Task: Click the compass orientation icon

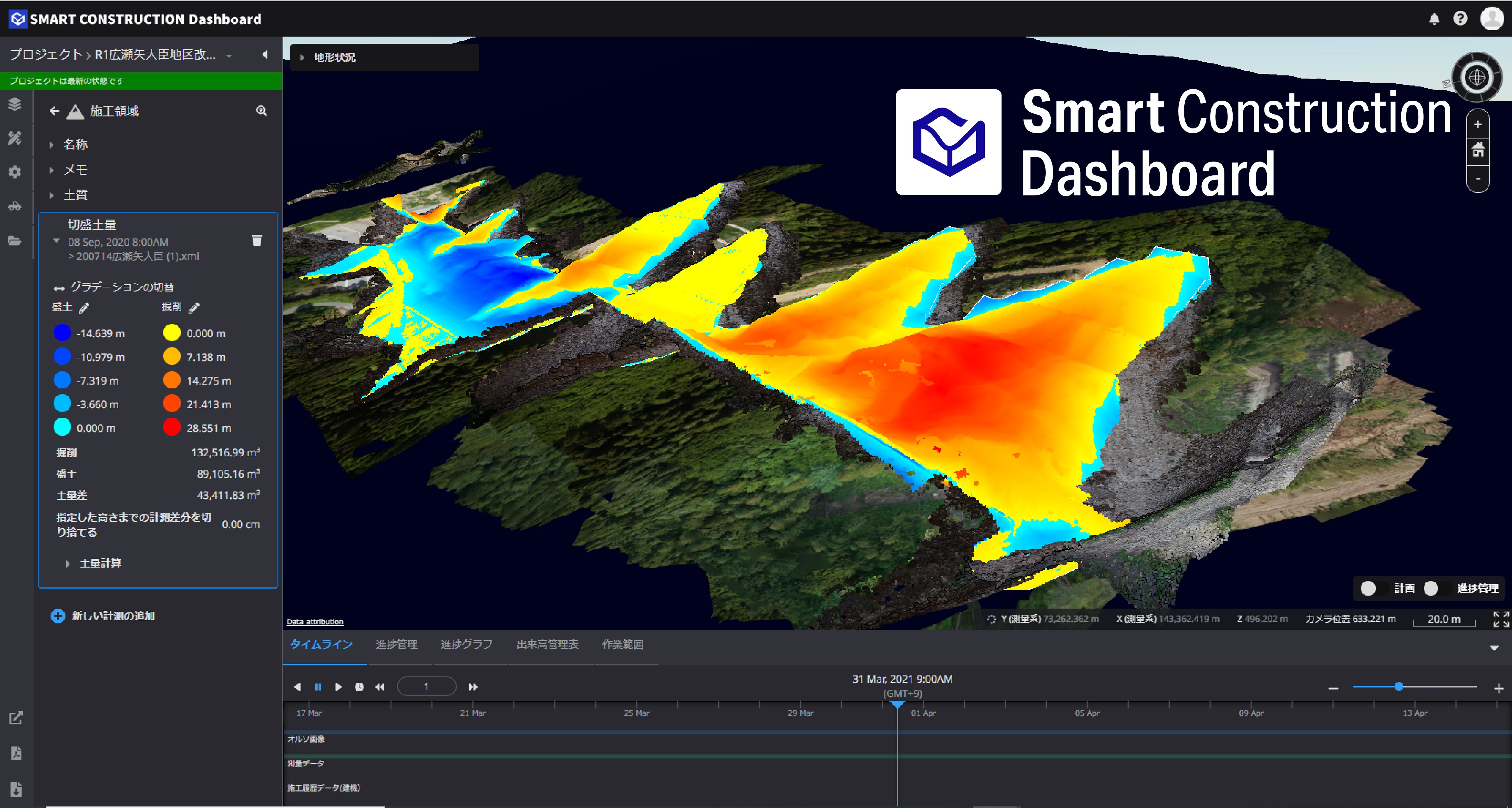Action: coord(1476,78)
